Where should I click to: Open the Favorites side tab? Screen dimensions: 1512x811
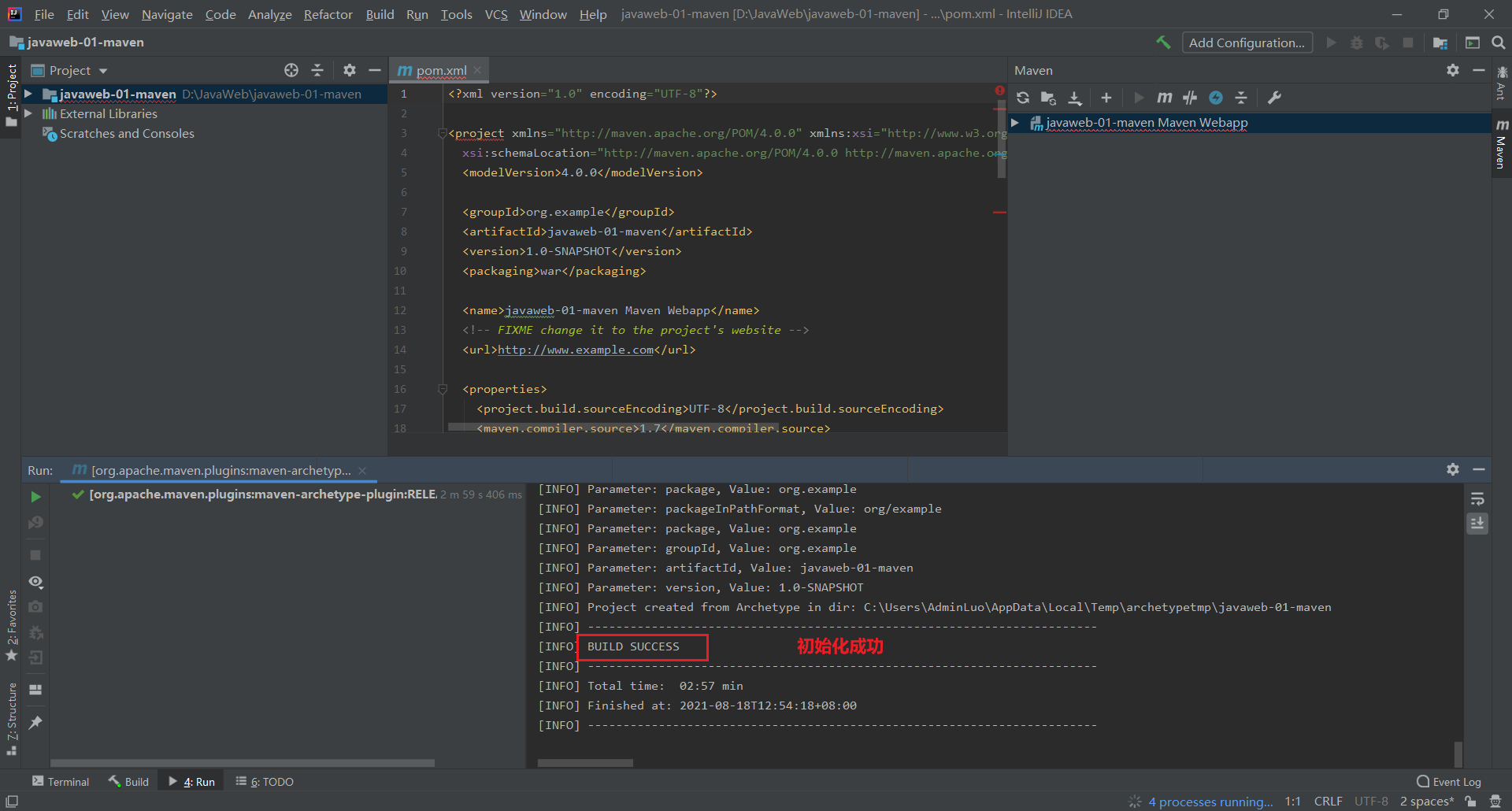click(x=11, y=625)
